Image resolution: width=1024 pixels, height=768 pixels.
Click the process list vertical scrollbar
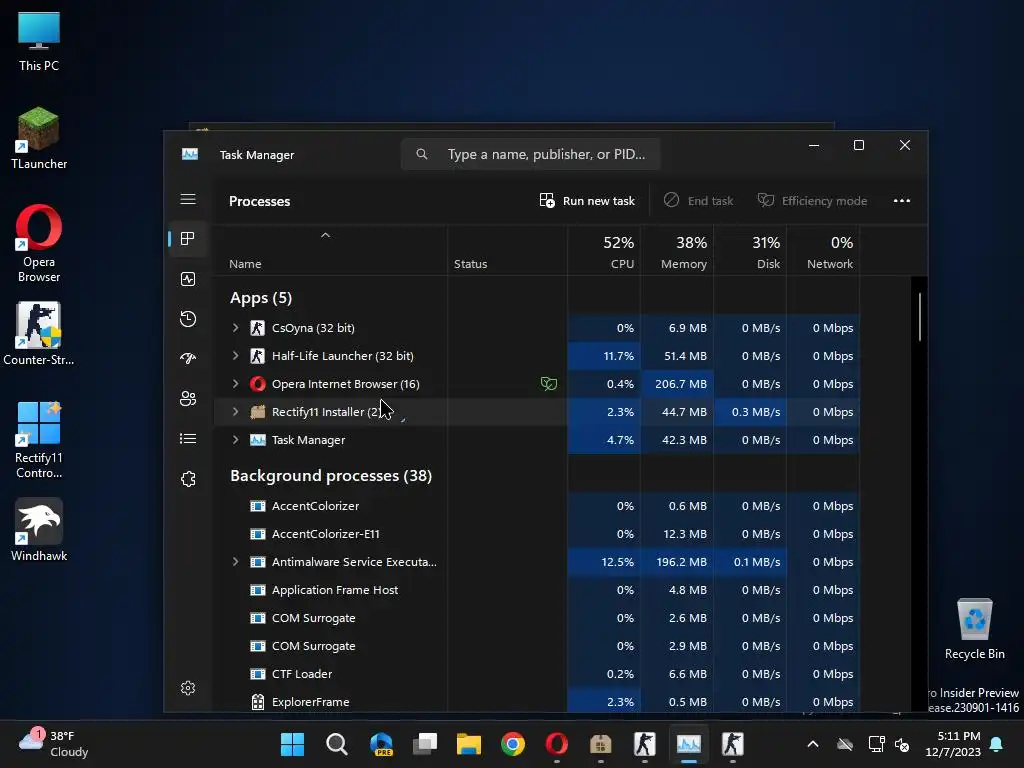[920, 317]
